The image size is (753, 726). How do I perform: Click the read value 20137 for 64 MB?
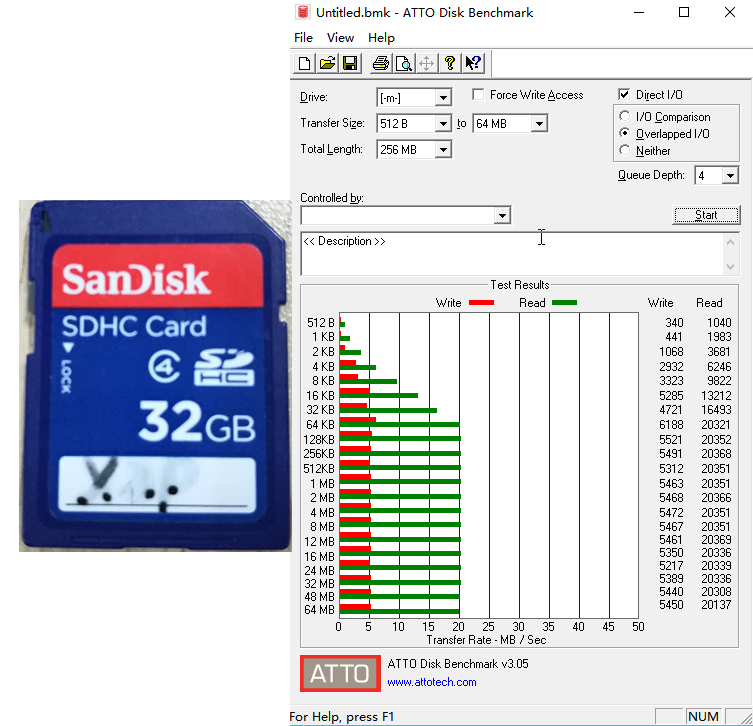716,605
